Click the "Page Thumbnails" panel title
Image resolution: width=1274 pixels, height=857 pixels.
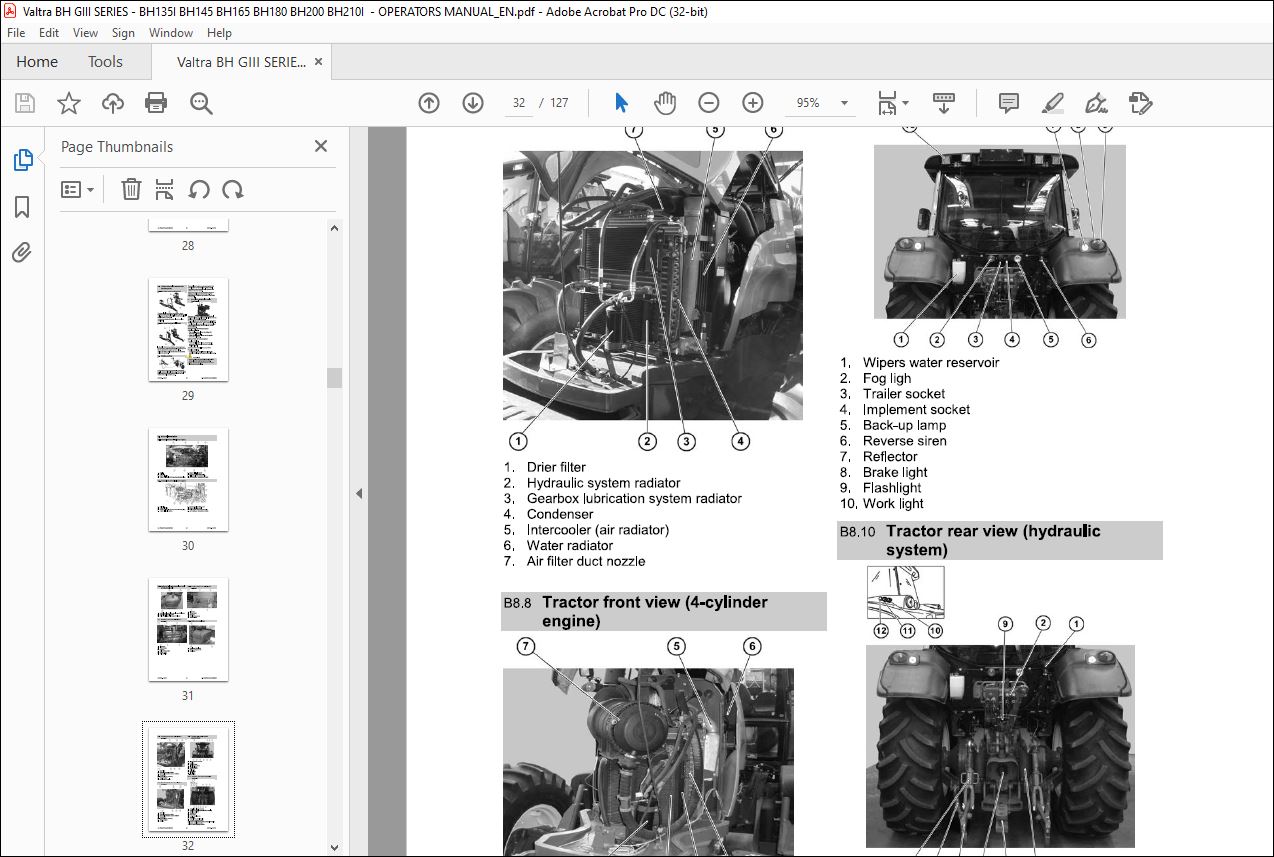coord(117,146)
